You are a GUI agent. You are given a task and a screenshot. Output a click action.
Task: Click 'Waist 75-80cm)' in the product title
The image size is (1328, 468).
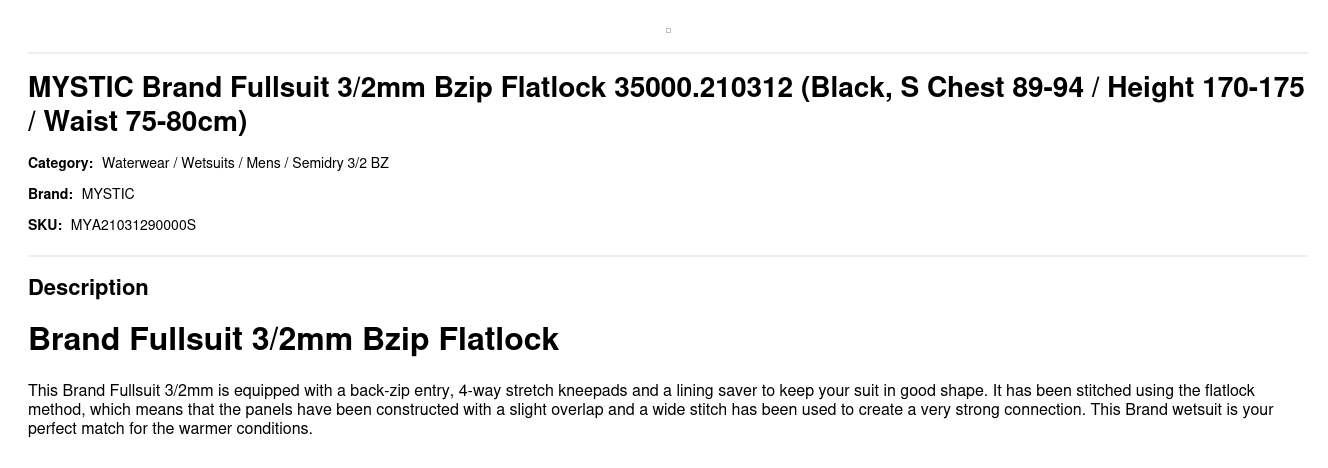146,122
